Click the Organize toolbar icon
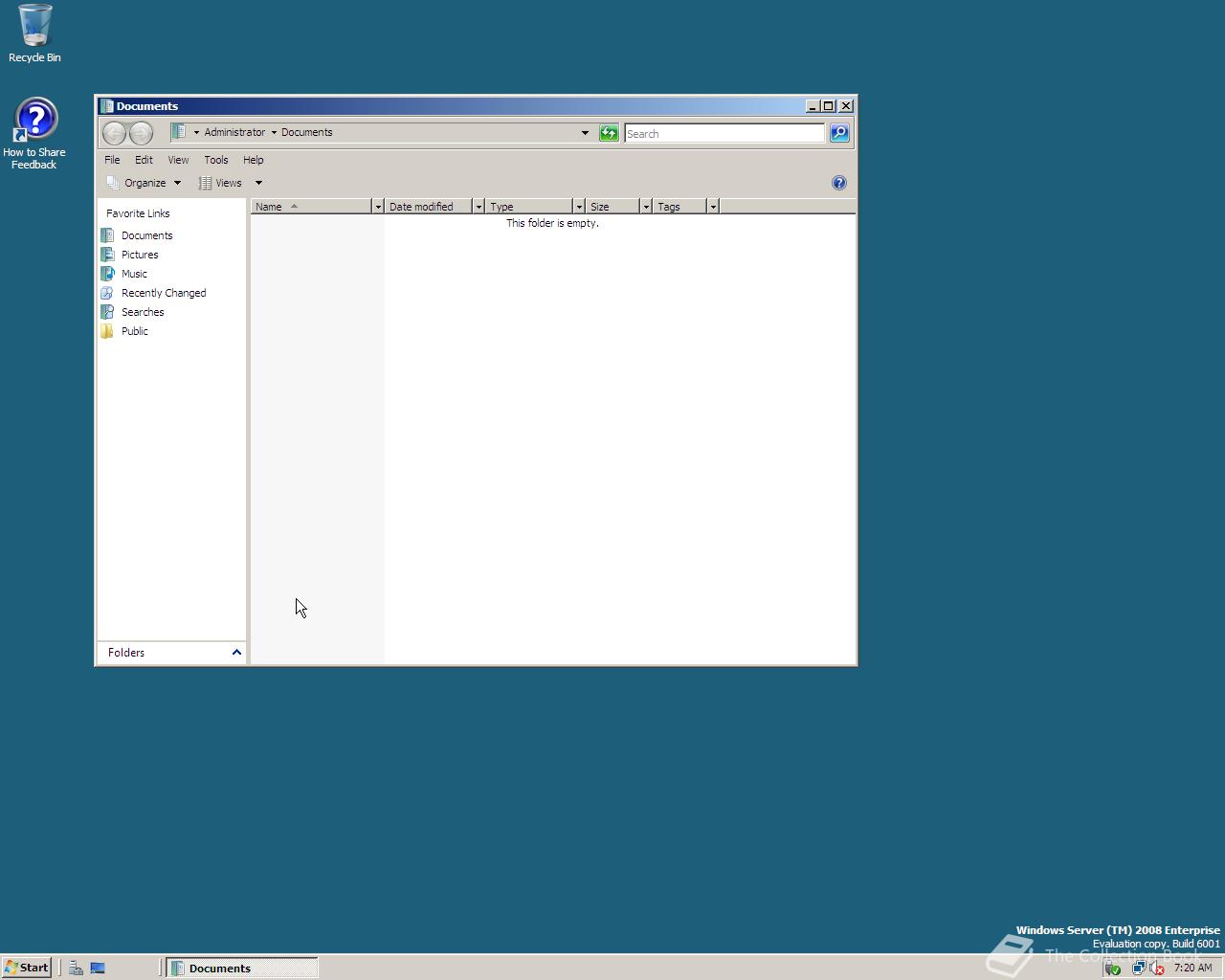This screenshot has width=1225, height=980. click(x=113, y=183)
